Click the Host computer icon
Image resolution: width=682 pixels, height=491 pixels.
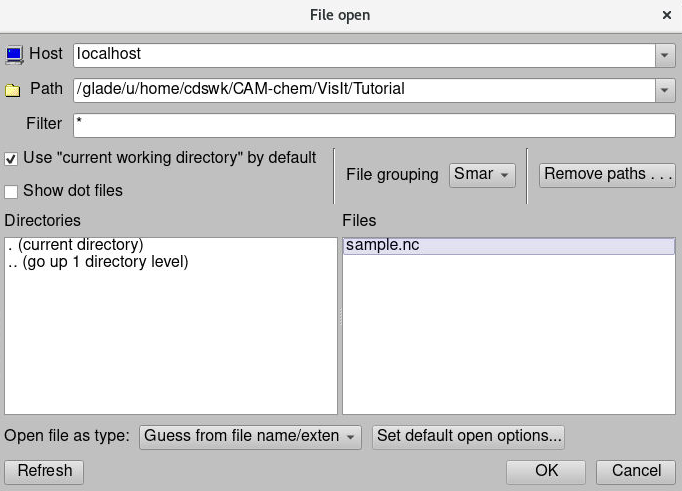click(14, 54)
